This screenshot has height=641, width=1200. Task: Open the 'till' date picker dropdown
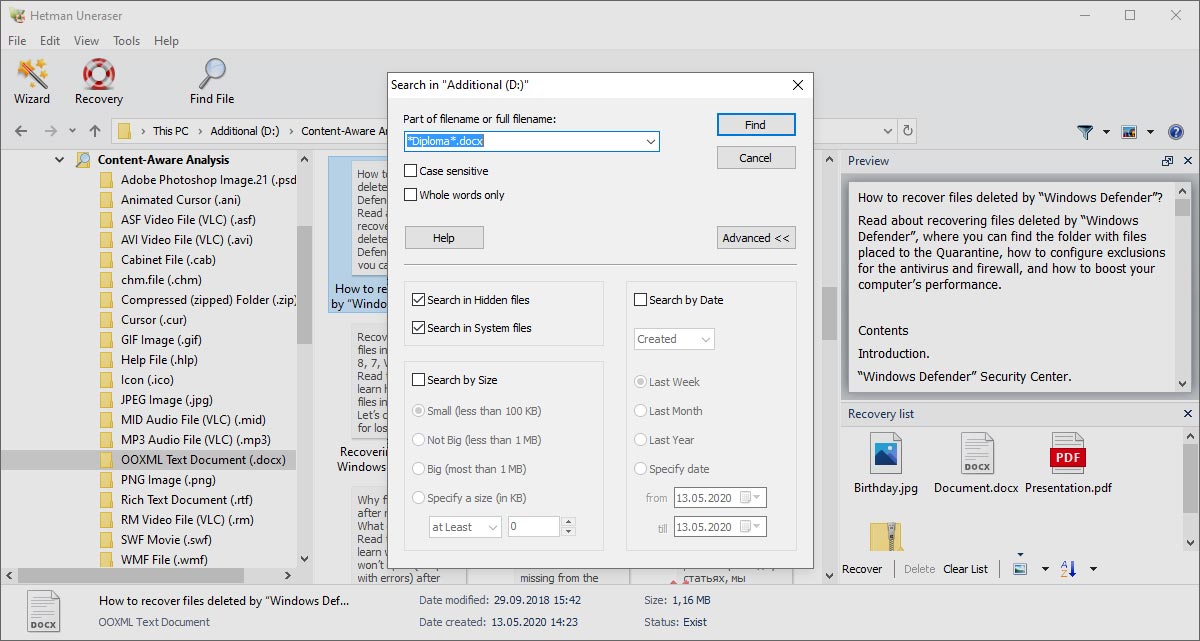pos(757,527)
